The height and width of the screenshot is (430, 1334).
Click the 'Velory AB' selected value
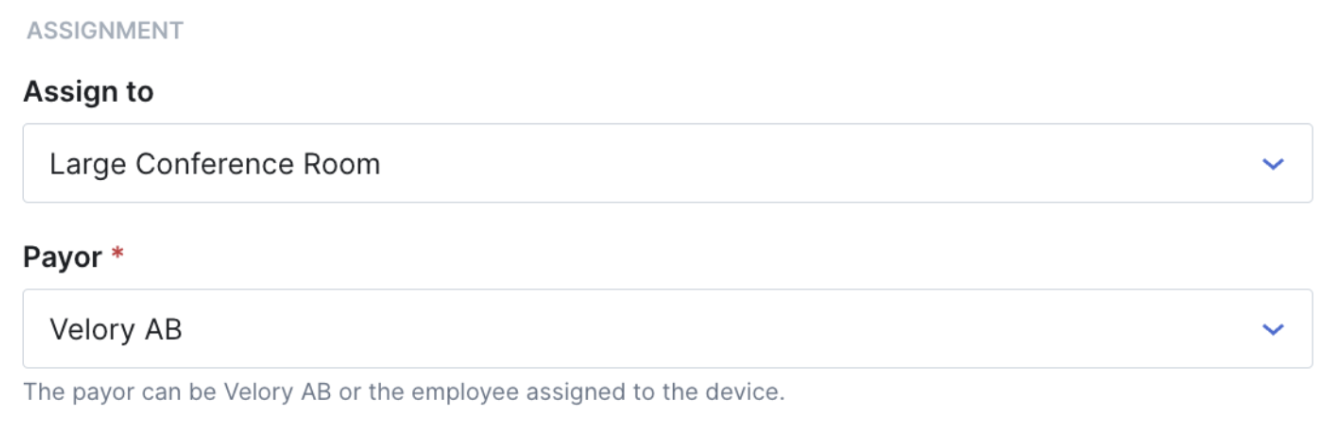116,329
